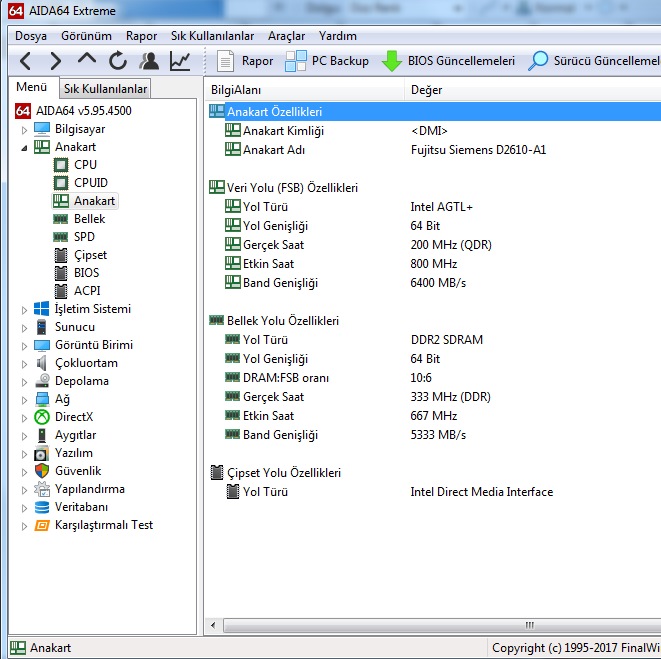
Task: Click the Değer column header
Action: coord(426,90)
